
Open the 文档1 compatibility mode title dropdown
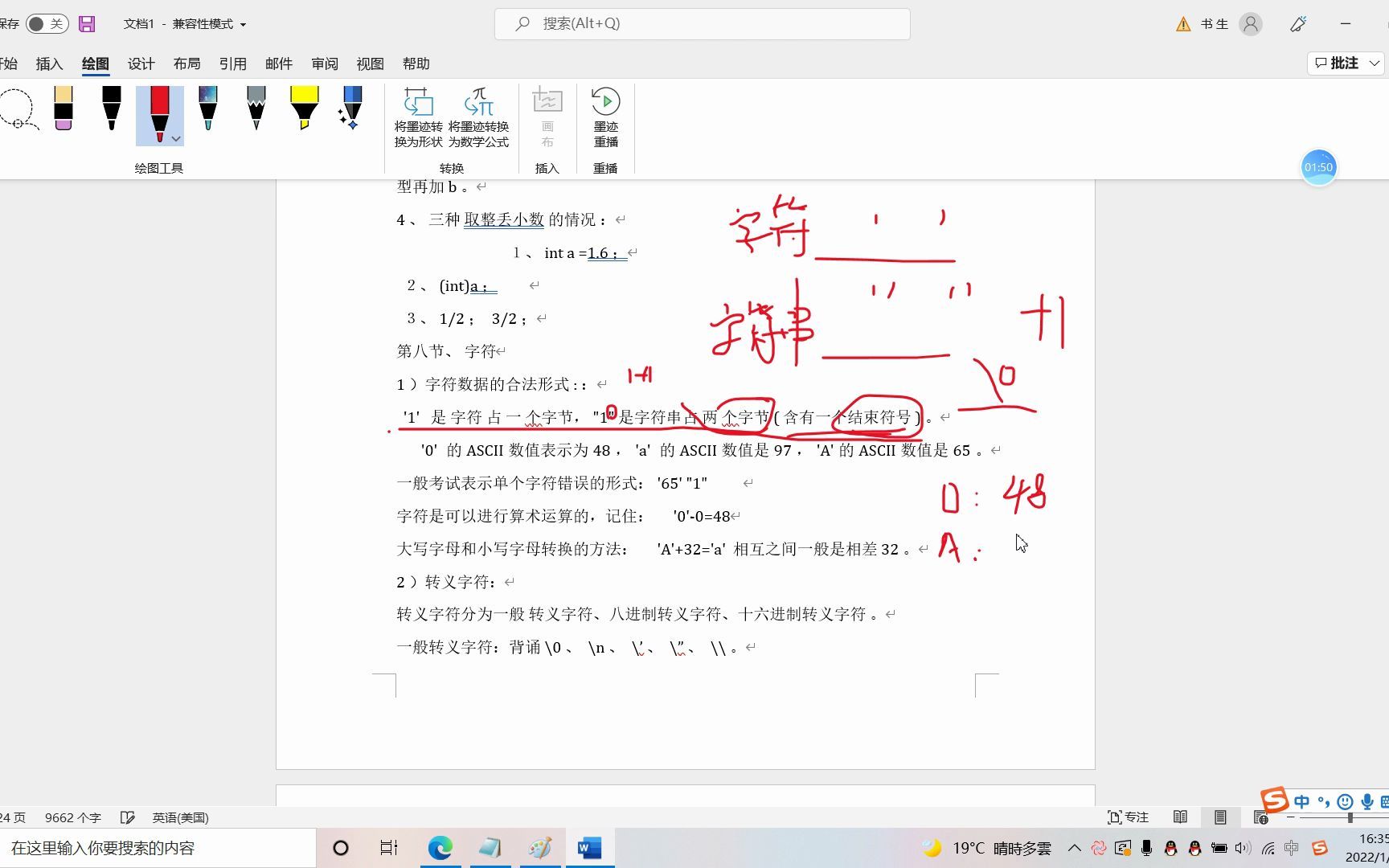pos(244,24)
